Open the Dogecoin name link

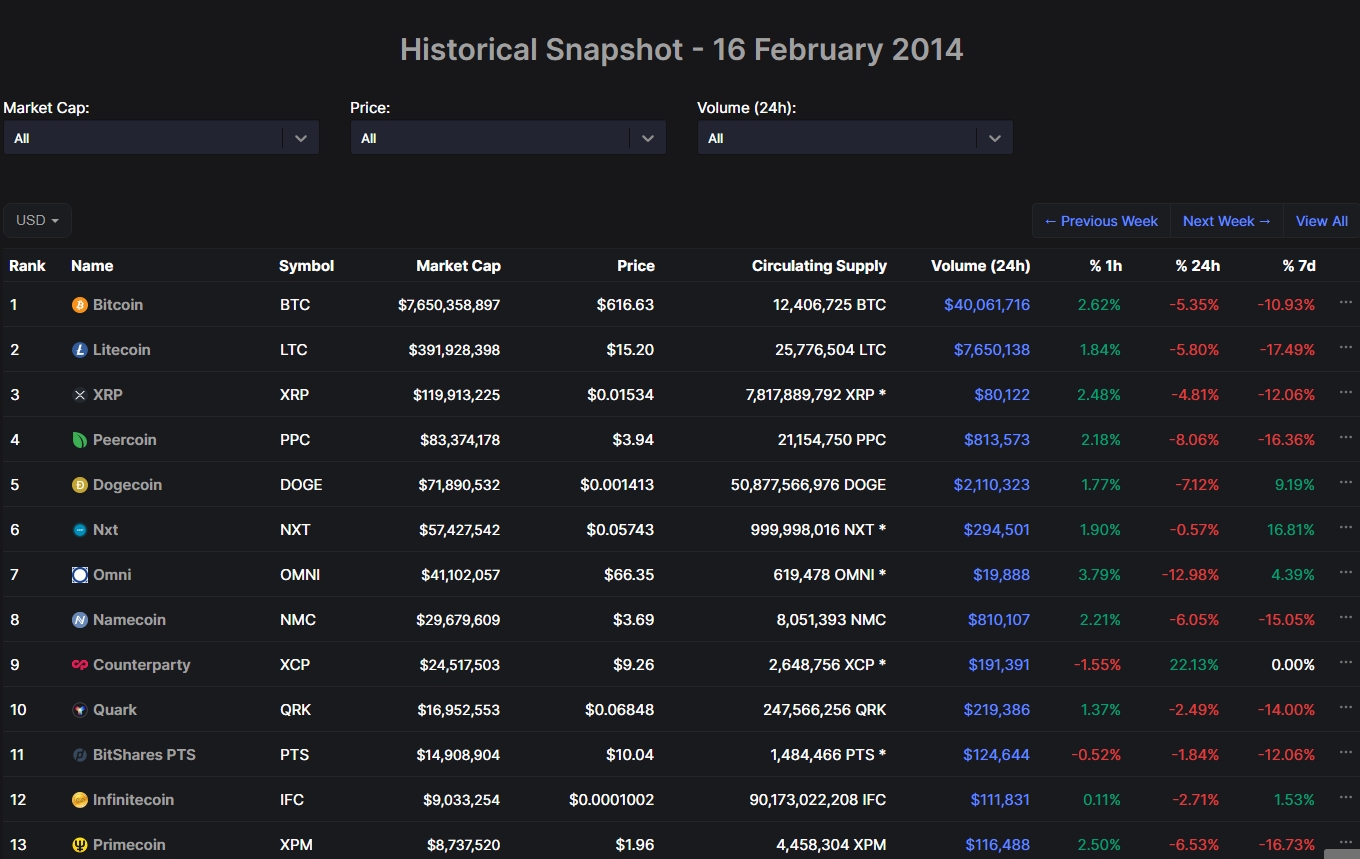(x=127, y=485)
